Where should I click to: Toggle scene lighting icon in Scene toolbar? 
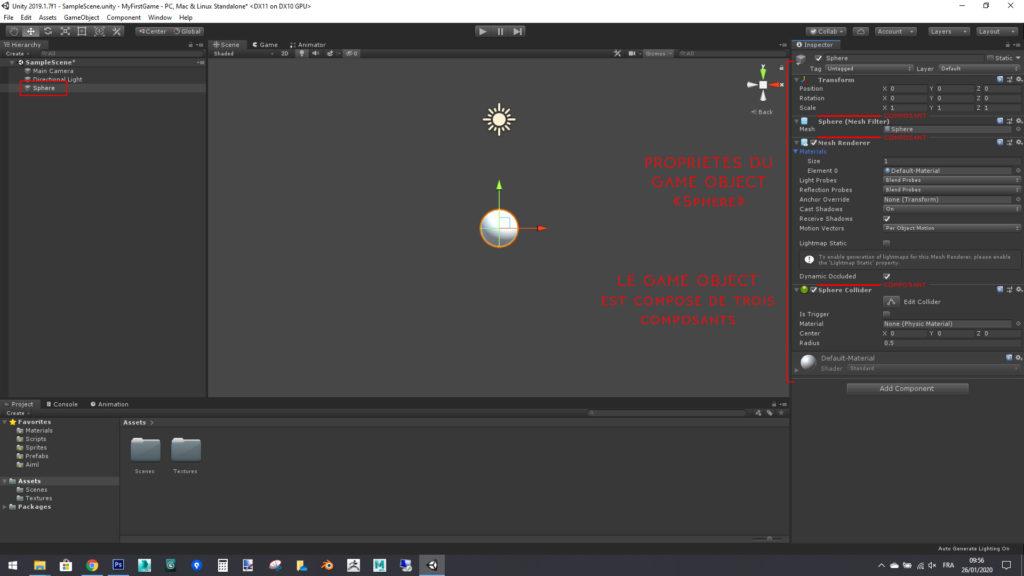pyautogui.click(x=302, y=53)
